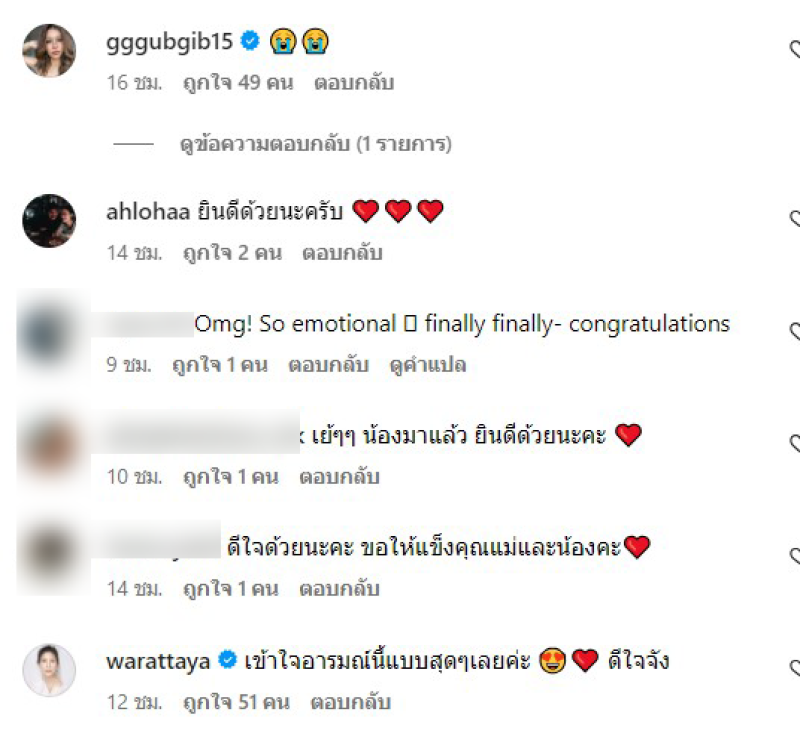
Task: Reply to warattaya's comment via ตอบกลับ
Action: point(351,703)
